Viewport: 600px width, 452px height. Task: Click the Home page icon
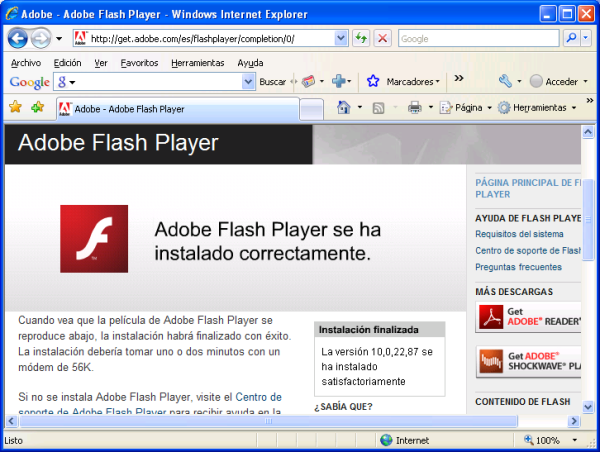[x=343, y=107]
